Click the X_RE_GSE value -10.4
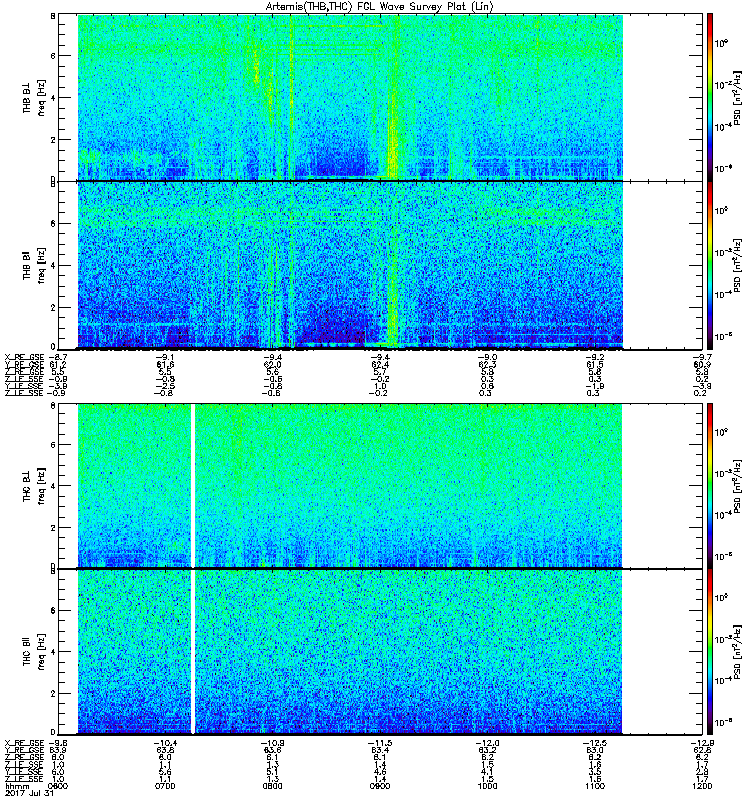The height and width of the screenshot is (800, 750). 165,743
